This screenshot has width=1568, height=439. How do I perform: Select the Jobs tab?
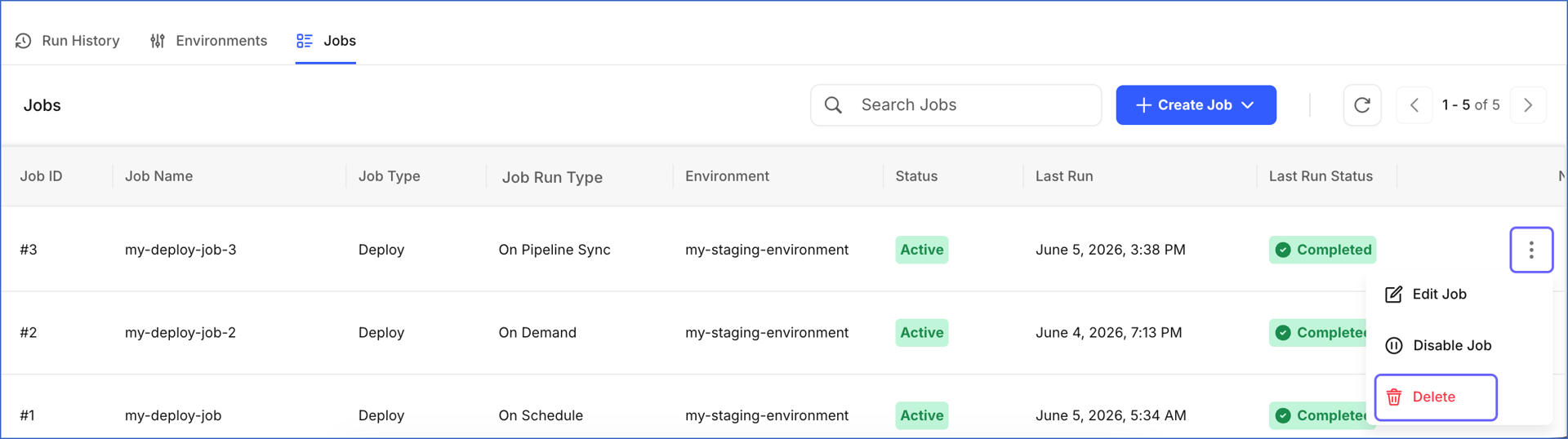point(326,41)
